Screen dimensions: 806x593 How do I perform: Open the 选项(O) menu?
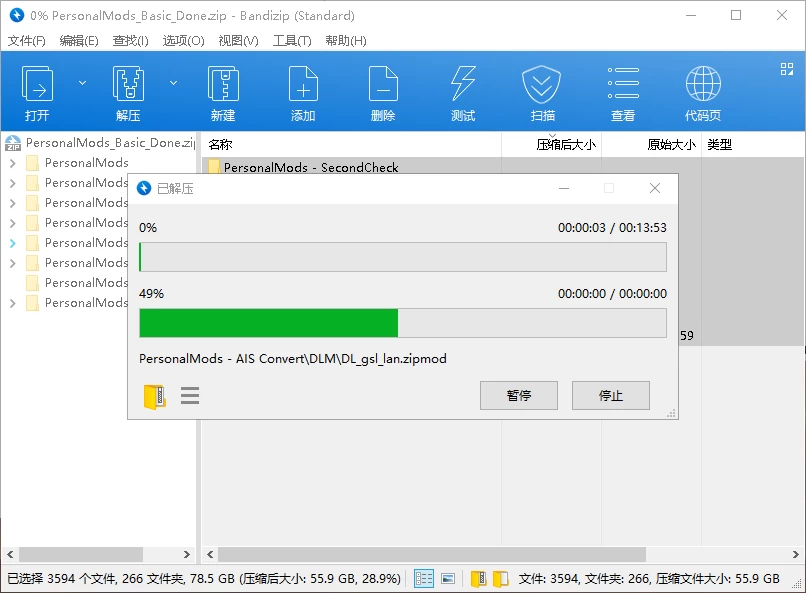point(184,41)
